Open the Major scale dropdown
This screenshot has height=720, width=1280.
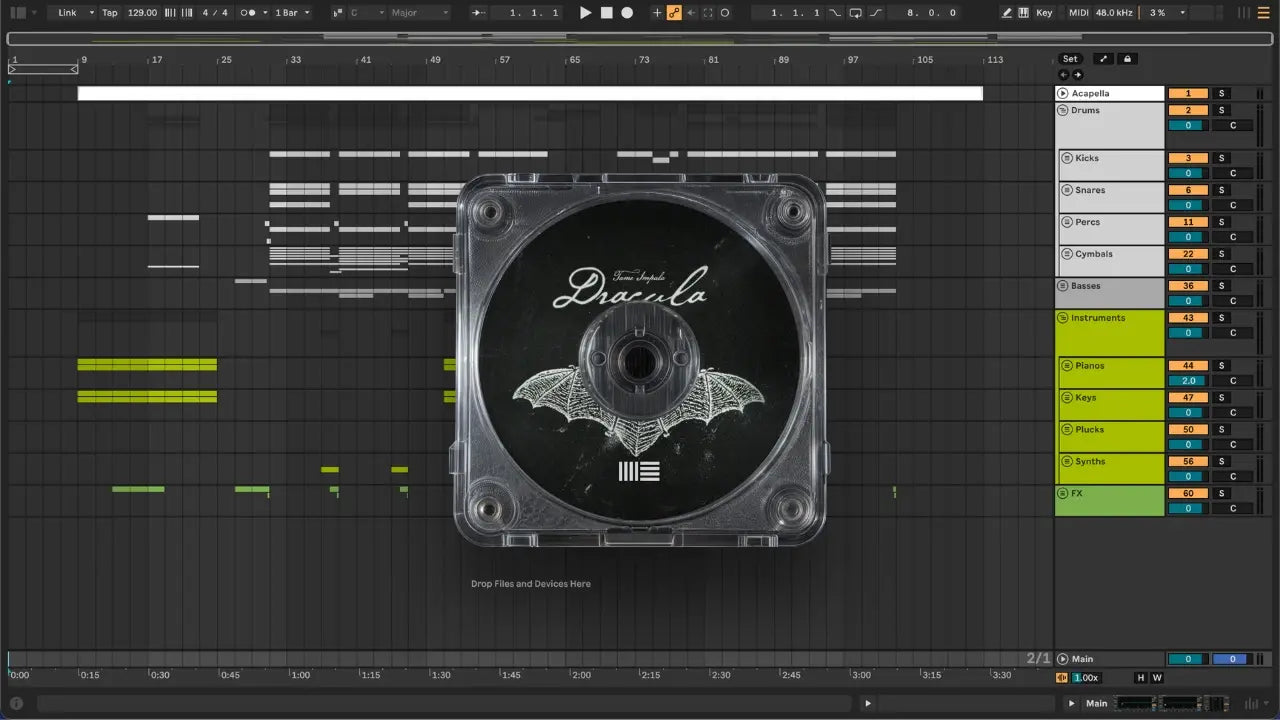[420, 13]
